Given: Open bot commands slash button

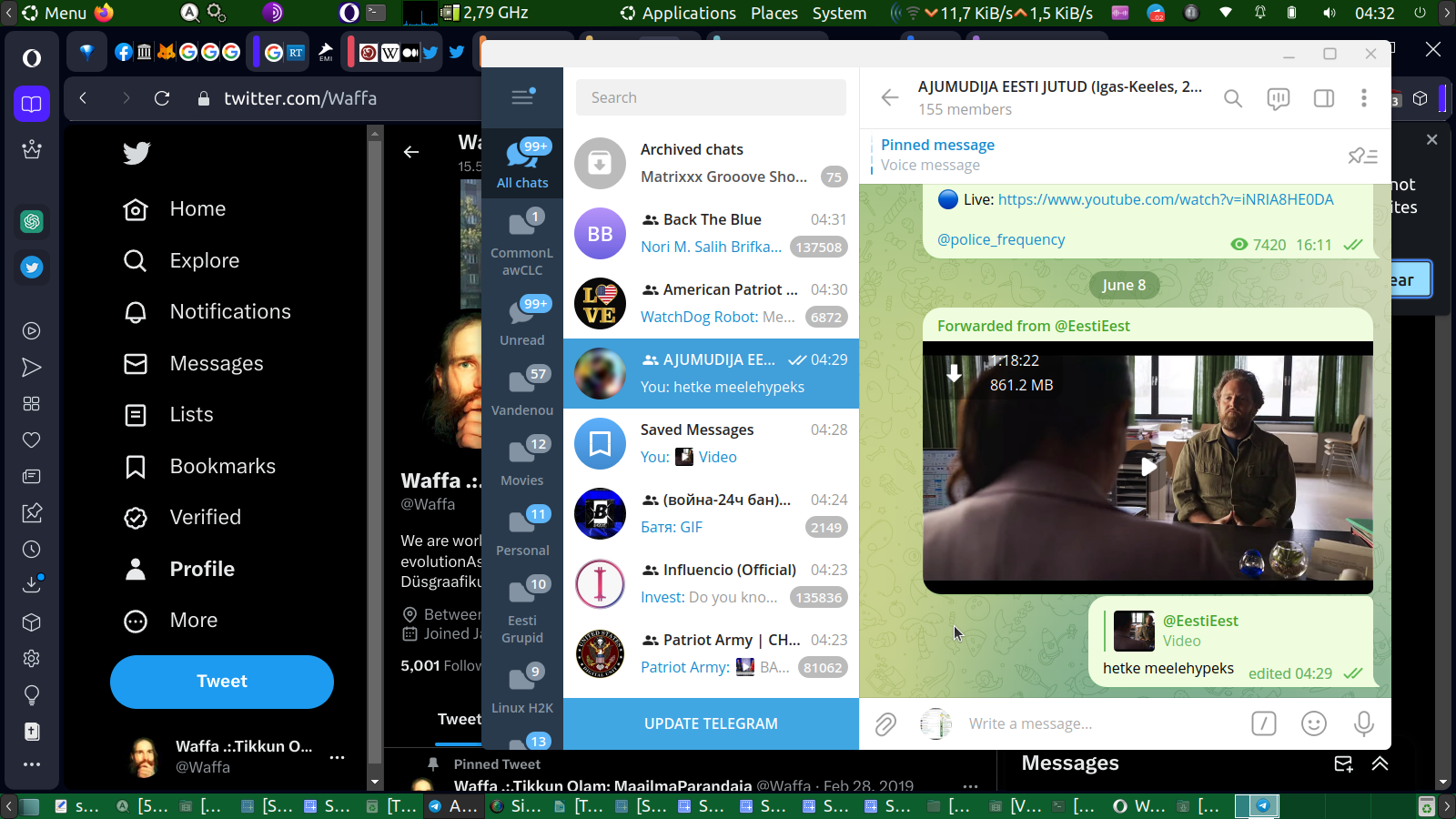Looking at the screenshot, I should tap(1264, 723).
